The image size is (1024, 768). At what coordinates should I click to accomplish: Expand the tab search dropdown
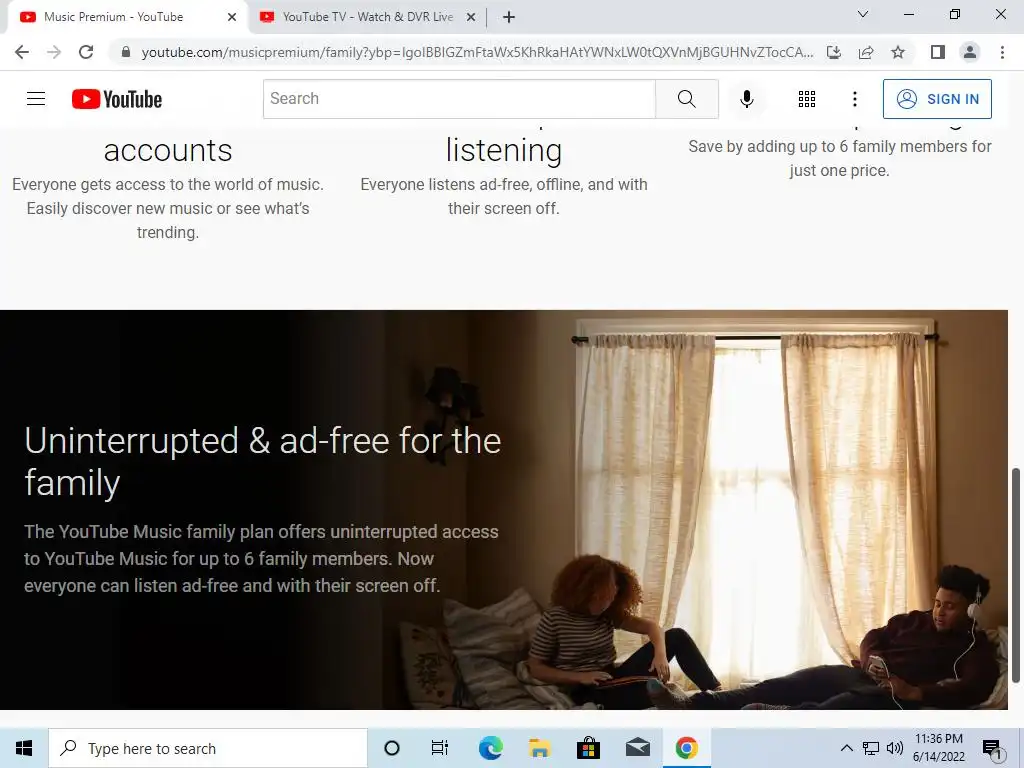pyautogui.click(x=863, y=14)
